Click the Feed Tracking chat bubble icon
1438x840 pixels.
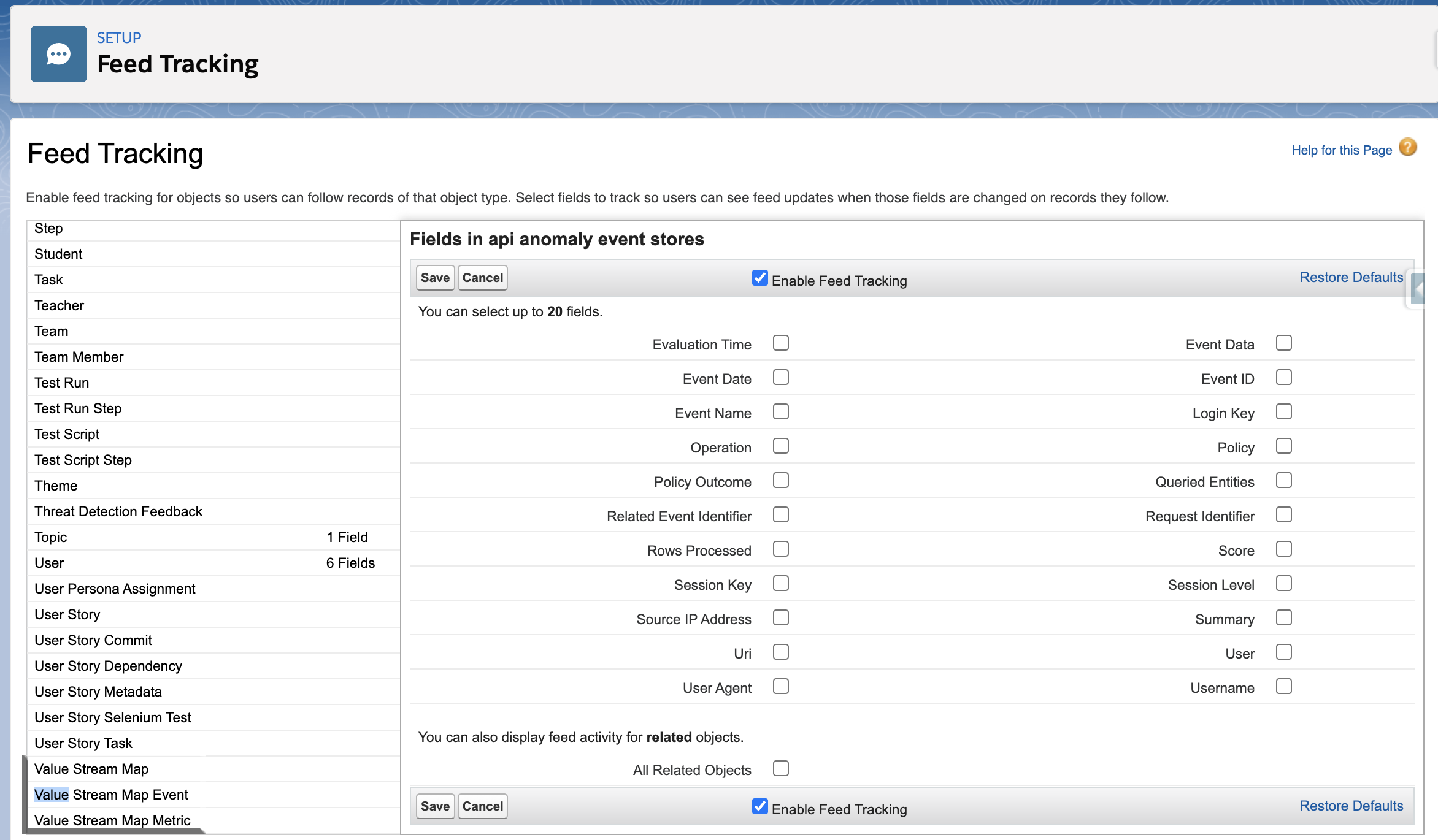coord(59,54)
